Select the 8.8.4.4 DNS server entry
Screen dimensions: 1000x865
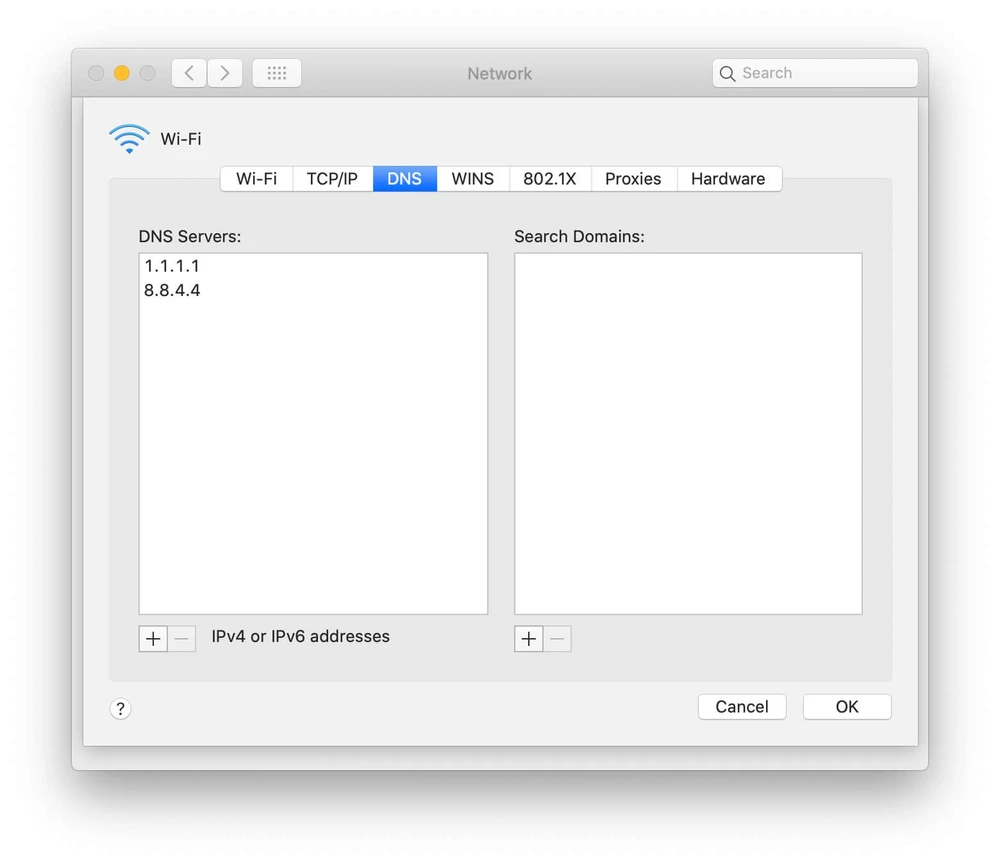pos(172,290)
